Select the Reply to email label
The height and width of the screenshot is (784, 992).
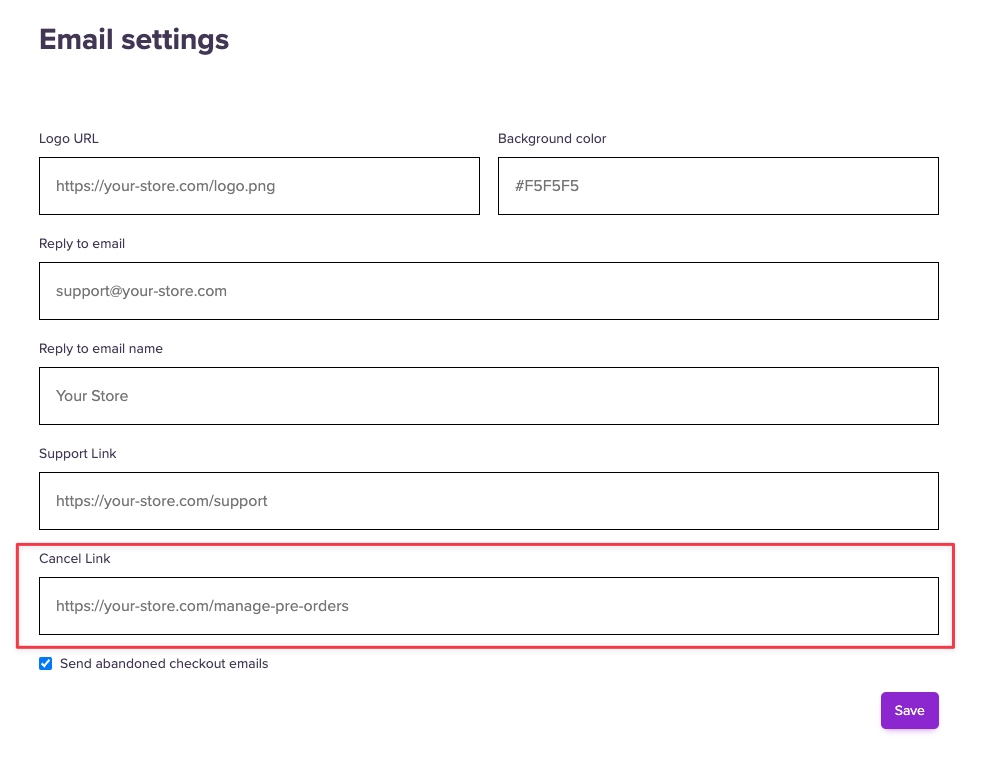pyautogui.click(x=82, y=244)
